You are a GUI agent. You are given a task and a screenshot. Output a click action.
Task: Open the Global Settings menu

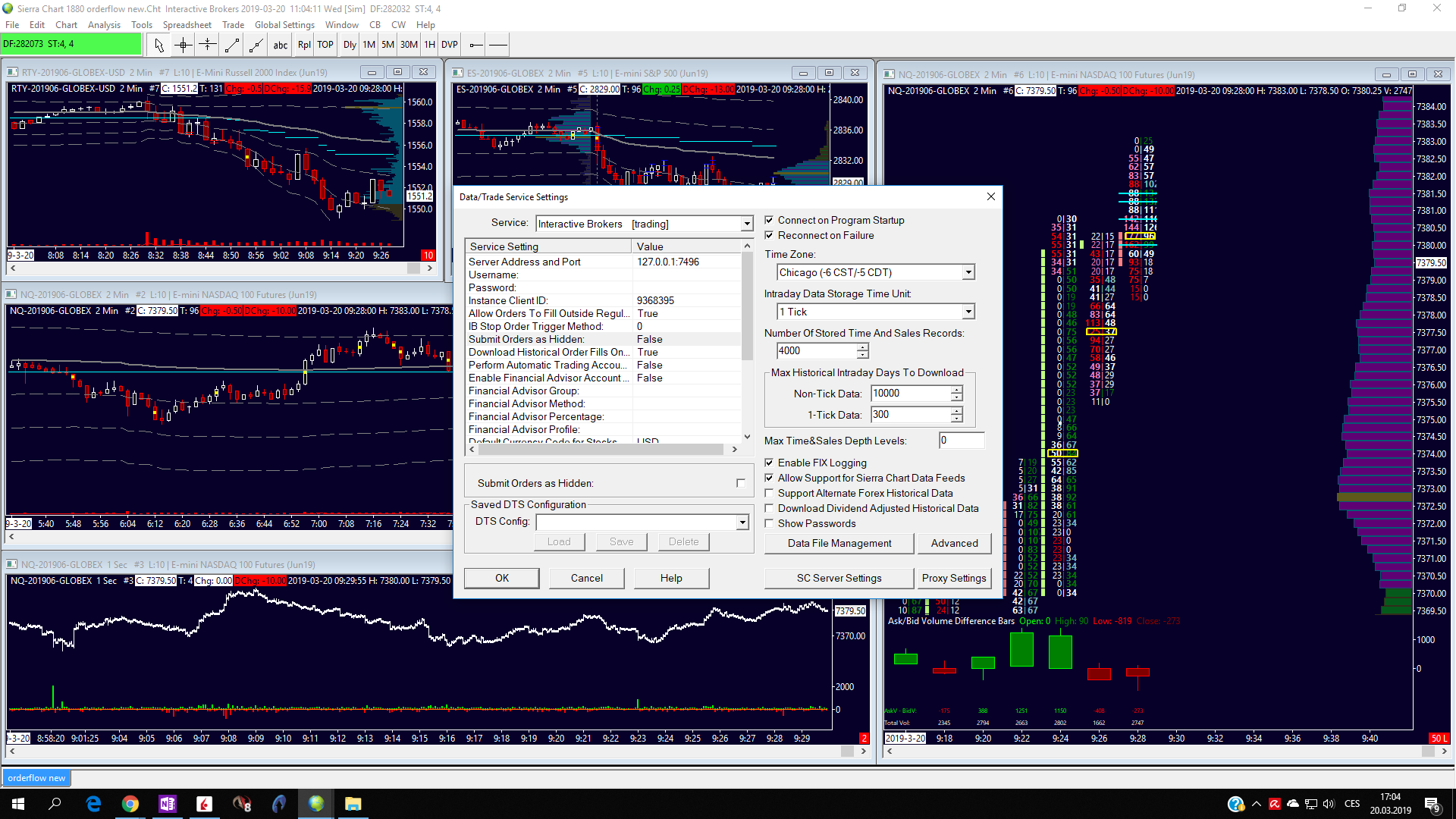pos(284,25)
